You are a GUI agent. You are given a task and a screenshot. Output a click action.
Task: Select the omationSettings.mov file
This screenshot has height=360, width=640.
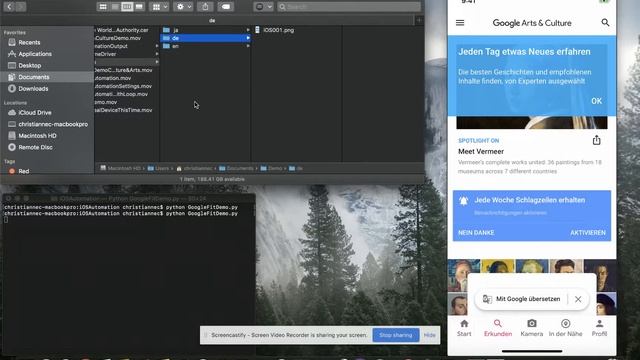click(x=123, y=86)
